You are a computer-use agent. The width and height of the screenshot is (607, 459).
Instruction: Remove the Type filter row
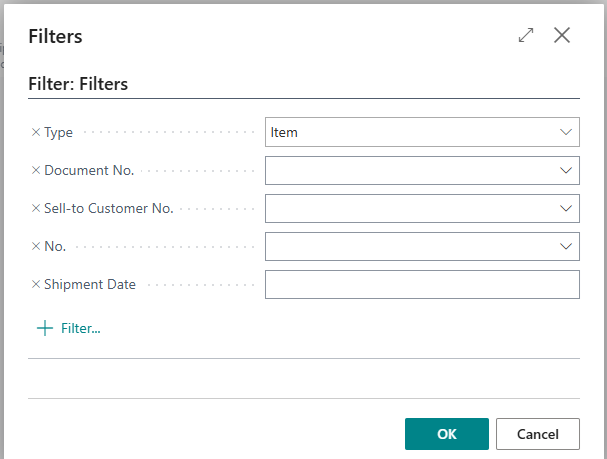pos(36,132)
